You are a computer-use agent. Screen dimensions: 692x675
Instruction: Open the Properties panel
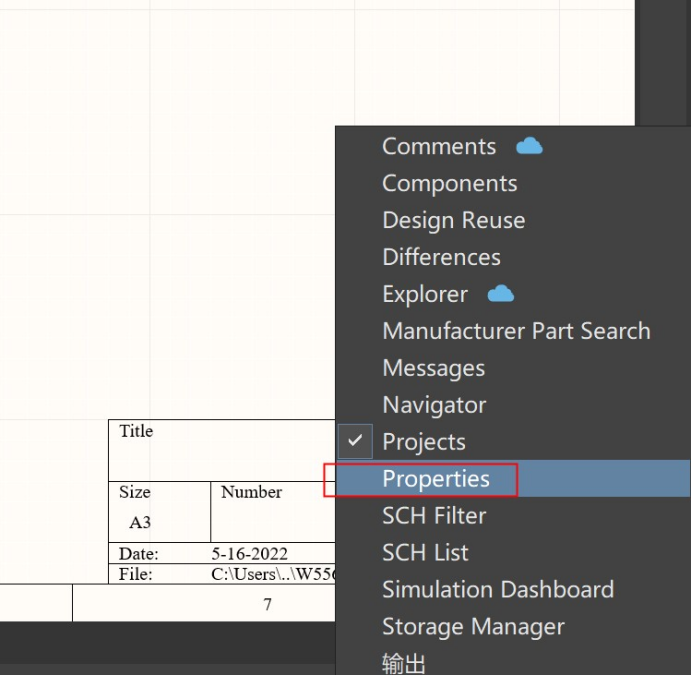point(436,479)
